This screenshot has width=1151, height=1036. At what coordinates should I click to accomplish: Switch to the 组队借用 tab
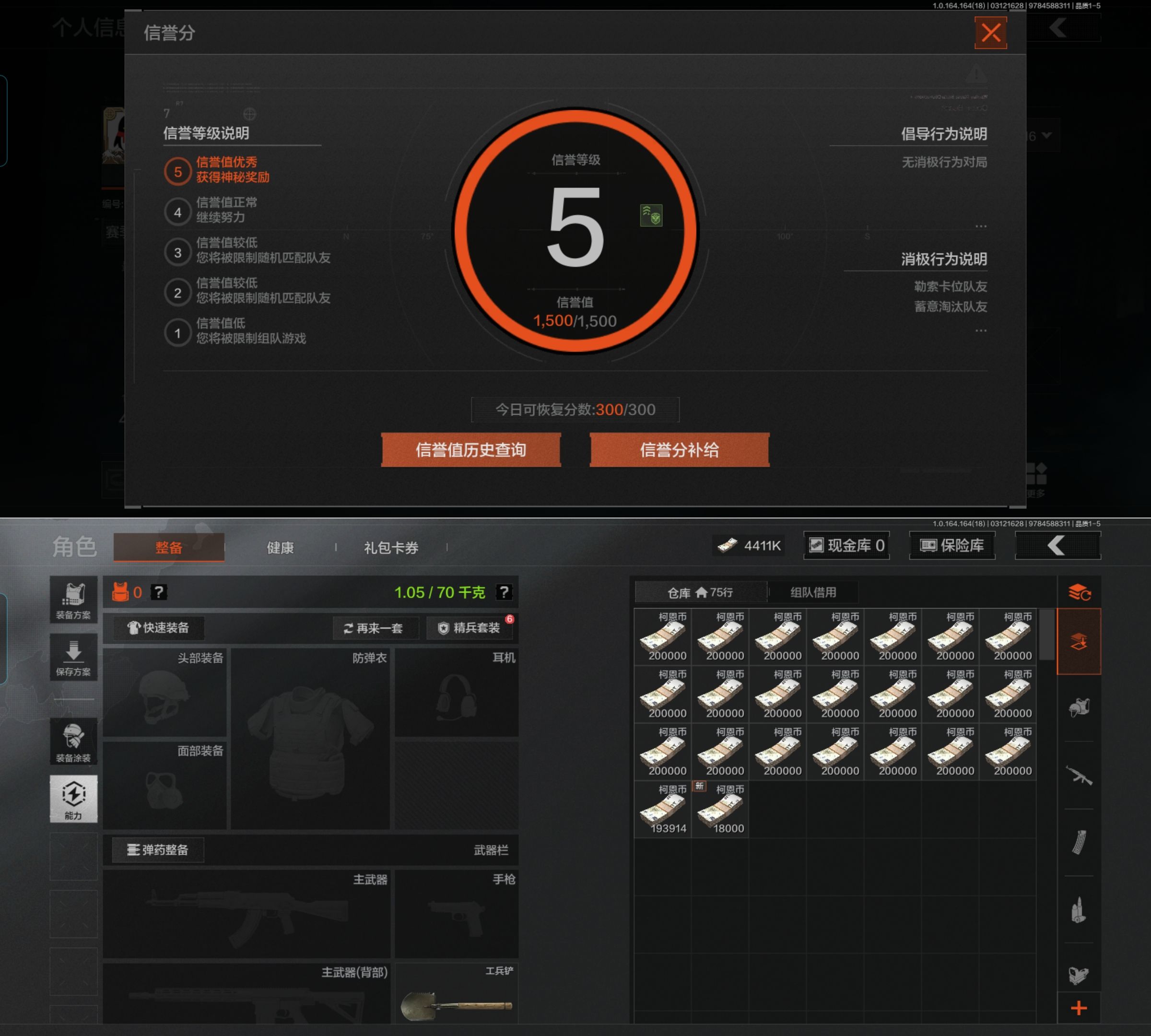pyautogui.click(x=813, y=592)
